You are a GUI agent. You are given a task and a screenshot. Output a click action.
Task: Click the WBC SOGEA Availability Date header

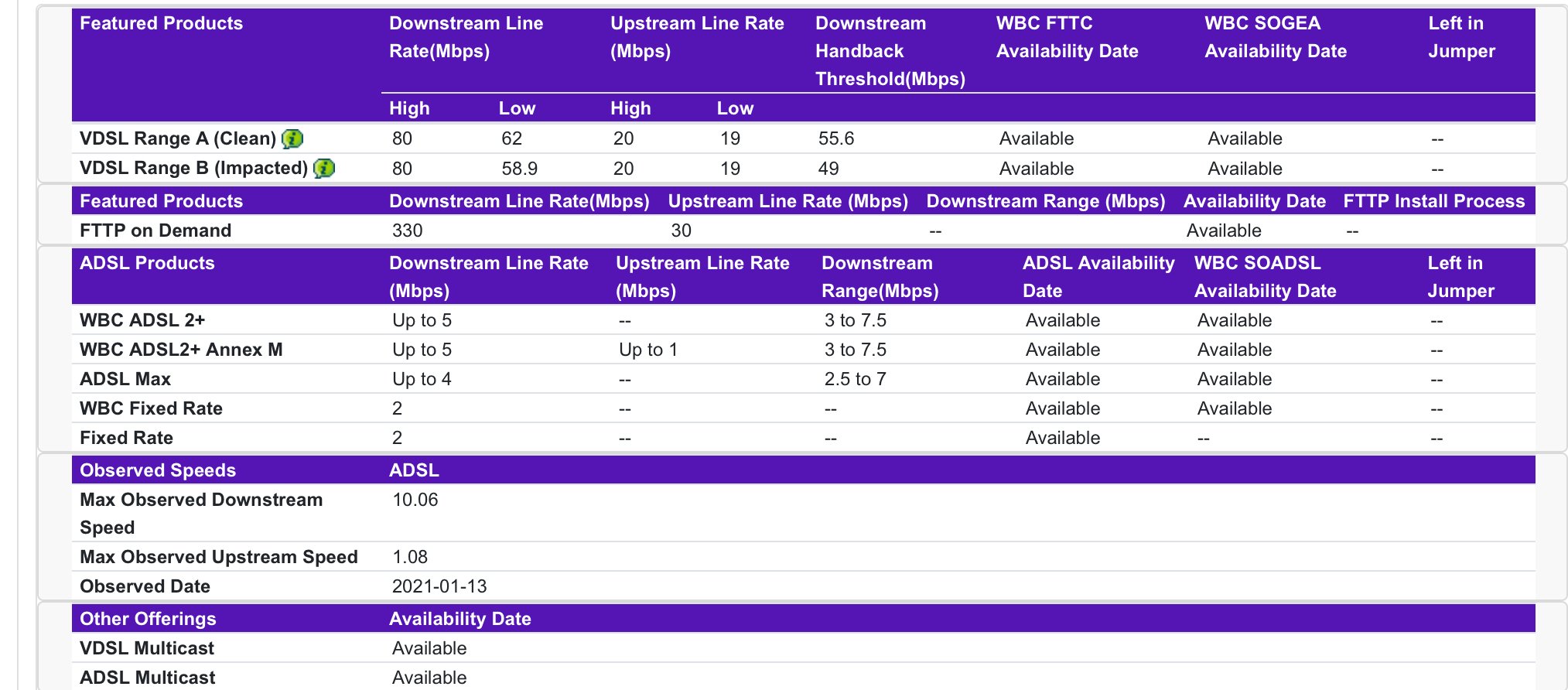(1276, 37)
